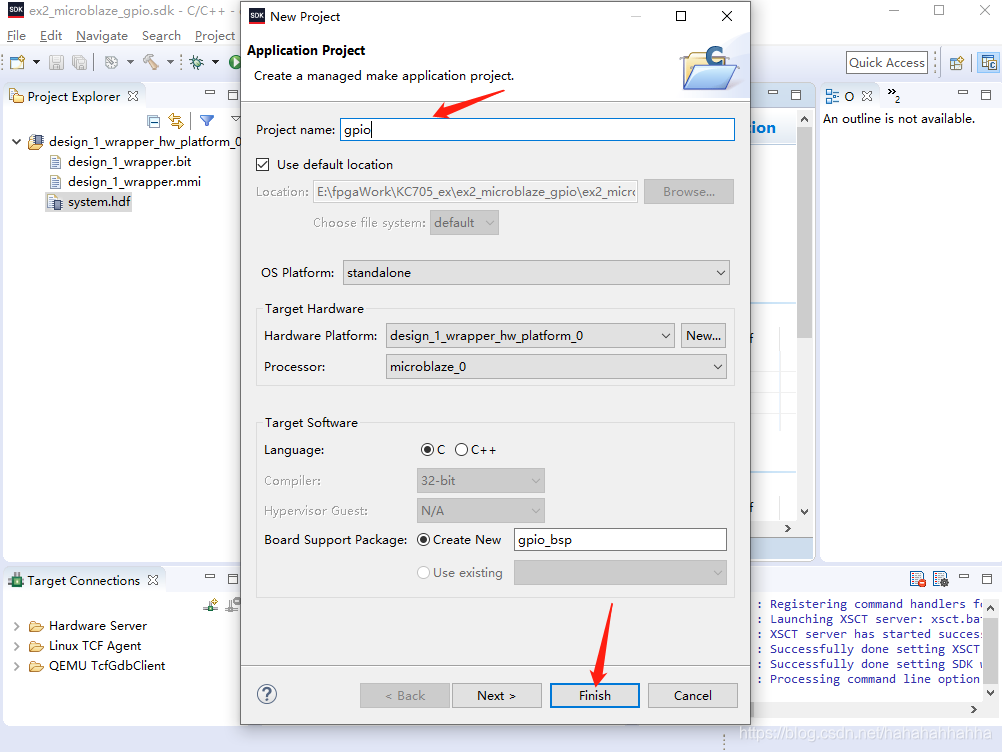The image size is (1002, 752).
Task: Close the Outline tab X
Action: point(867,96)
